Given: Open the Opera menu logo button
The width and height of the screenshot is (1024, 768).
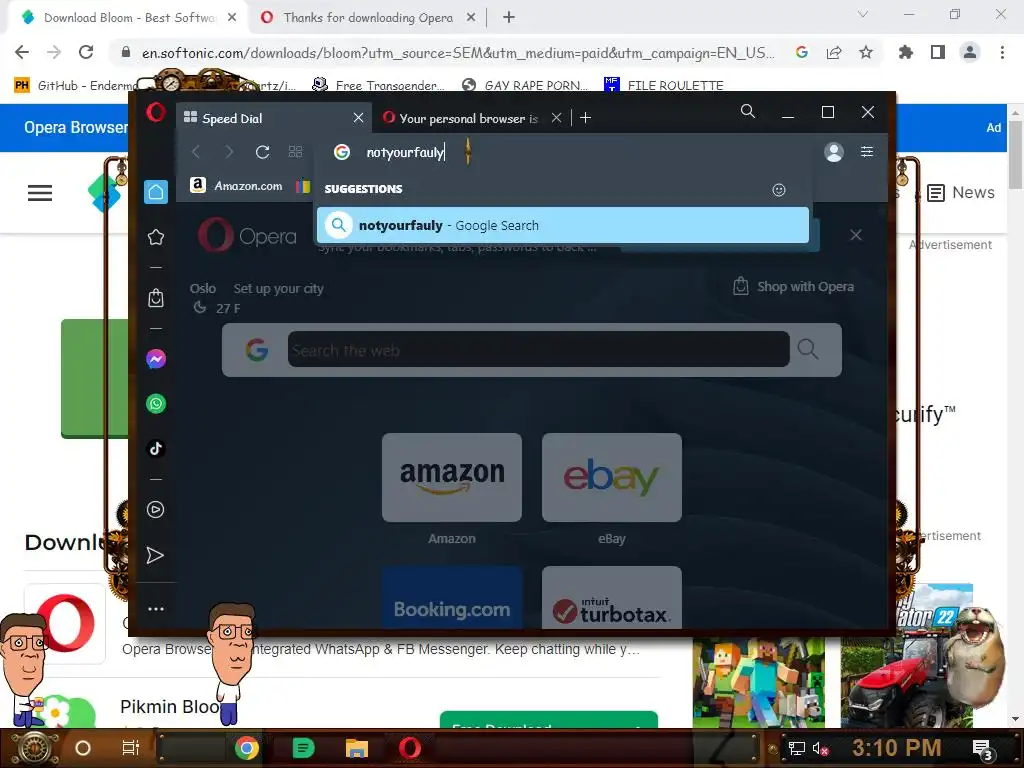Looking at the screenshot, I should pos(155,112).
